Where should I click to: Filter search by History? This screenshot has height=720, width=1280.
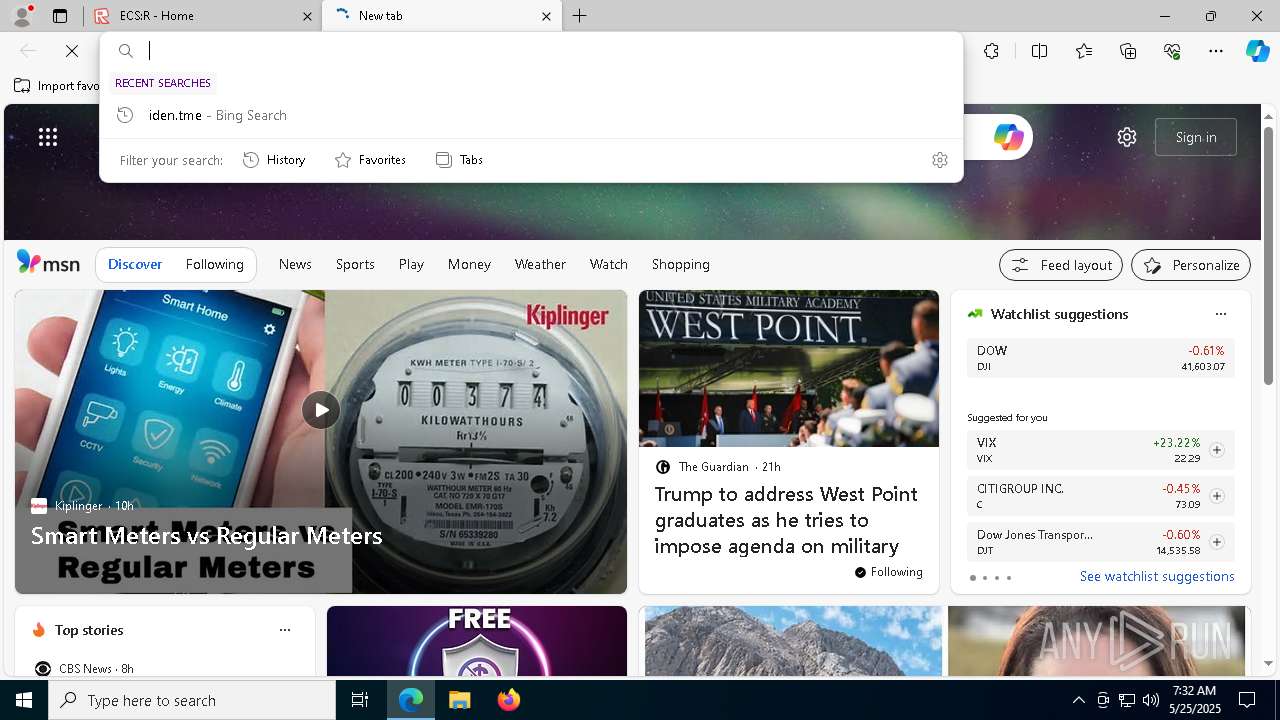(274, 160)
